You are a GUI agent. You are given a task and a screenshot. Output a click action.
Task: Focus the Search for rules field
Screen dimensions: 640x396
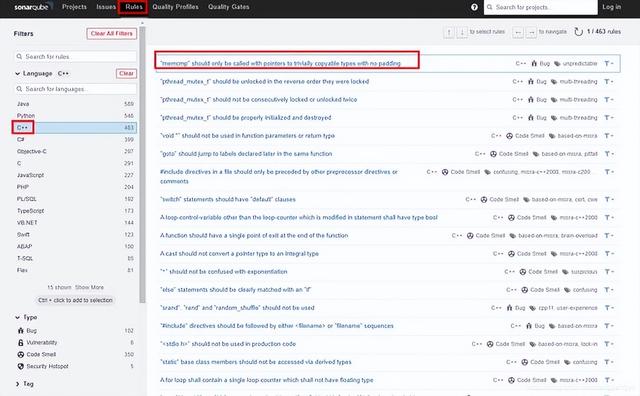point(76,56)
